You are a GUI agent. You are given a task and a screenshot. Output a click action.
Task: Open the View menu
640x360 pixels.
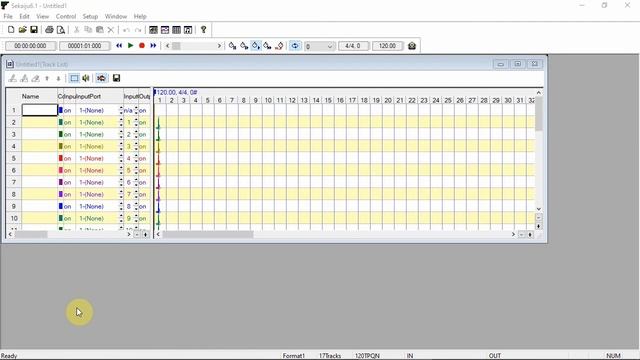click(42, 16)
